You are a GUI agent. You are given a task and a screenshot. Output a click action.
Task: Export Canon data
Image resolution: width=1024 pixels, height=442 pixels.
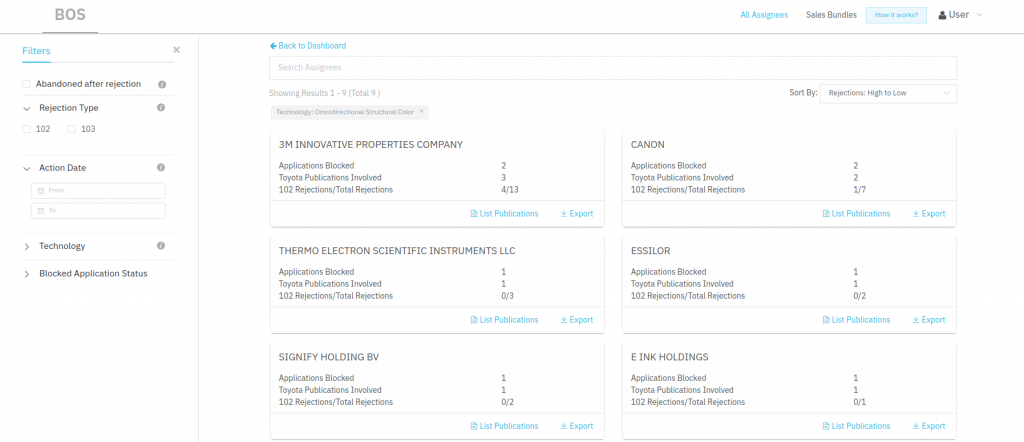(x=929, y=213)
